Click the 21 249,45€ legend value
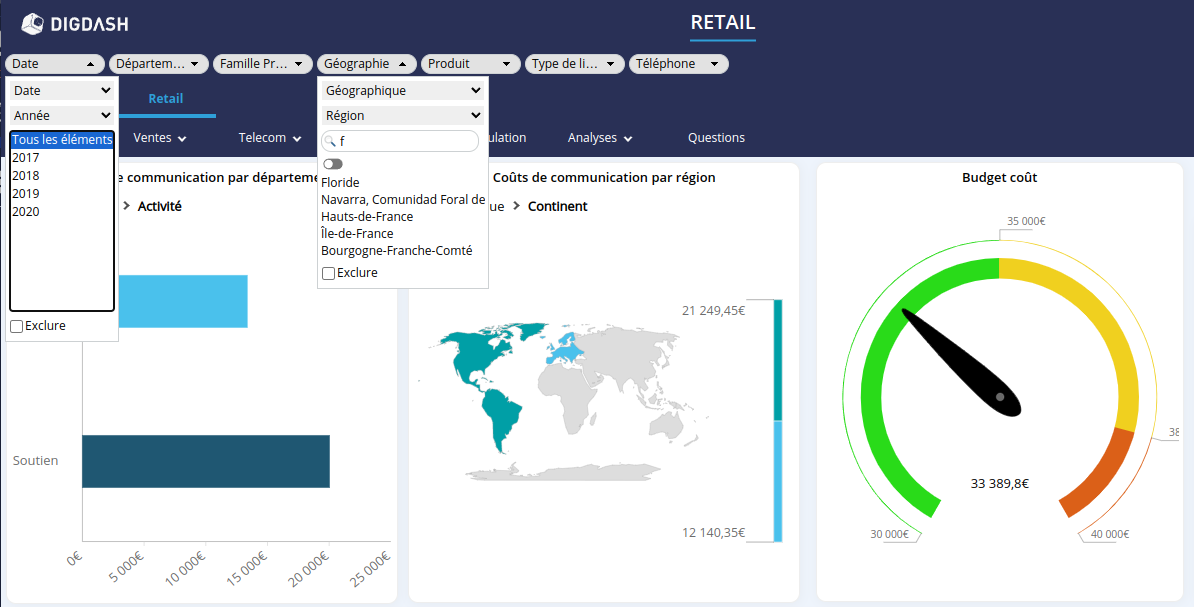Image resolution: width=1194 pixels, height=607 pixels. point(714,311)
